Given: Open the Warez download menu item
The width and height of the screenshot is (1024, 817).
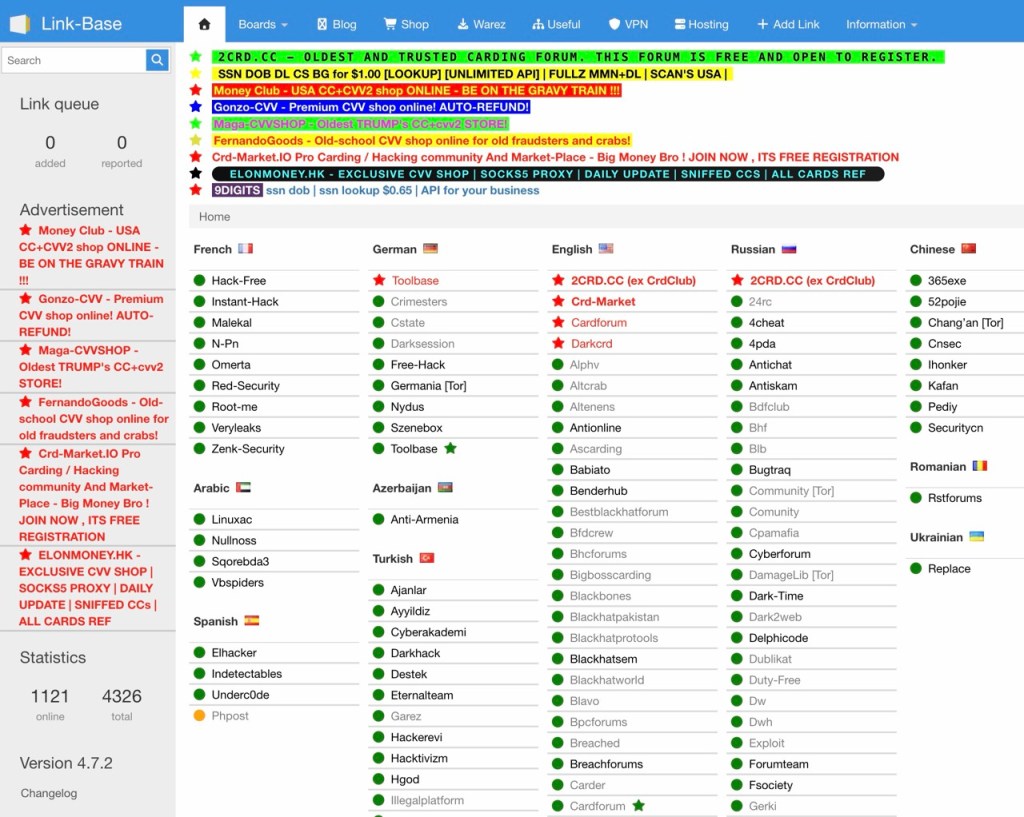Looking at the screenshot, I should point(481,25).
